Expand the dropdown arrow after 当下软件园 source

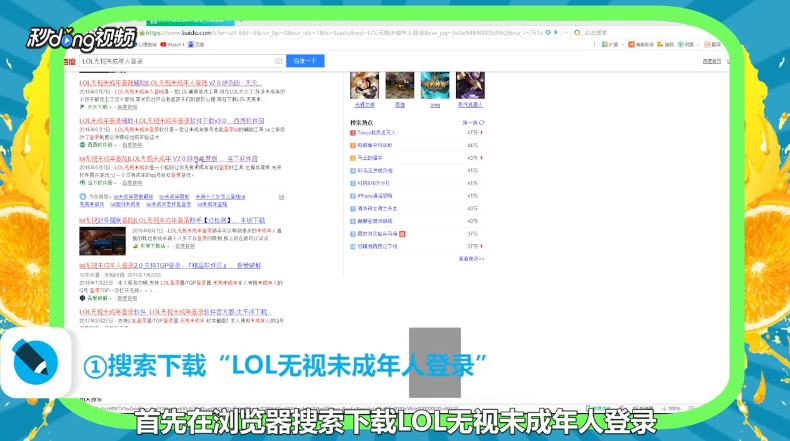(x=115, y=183)
